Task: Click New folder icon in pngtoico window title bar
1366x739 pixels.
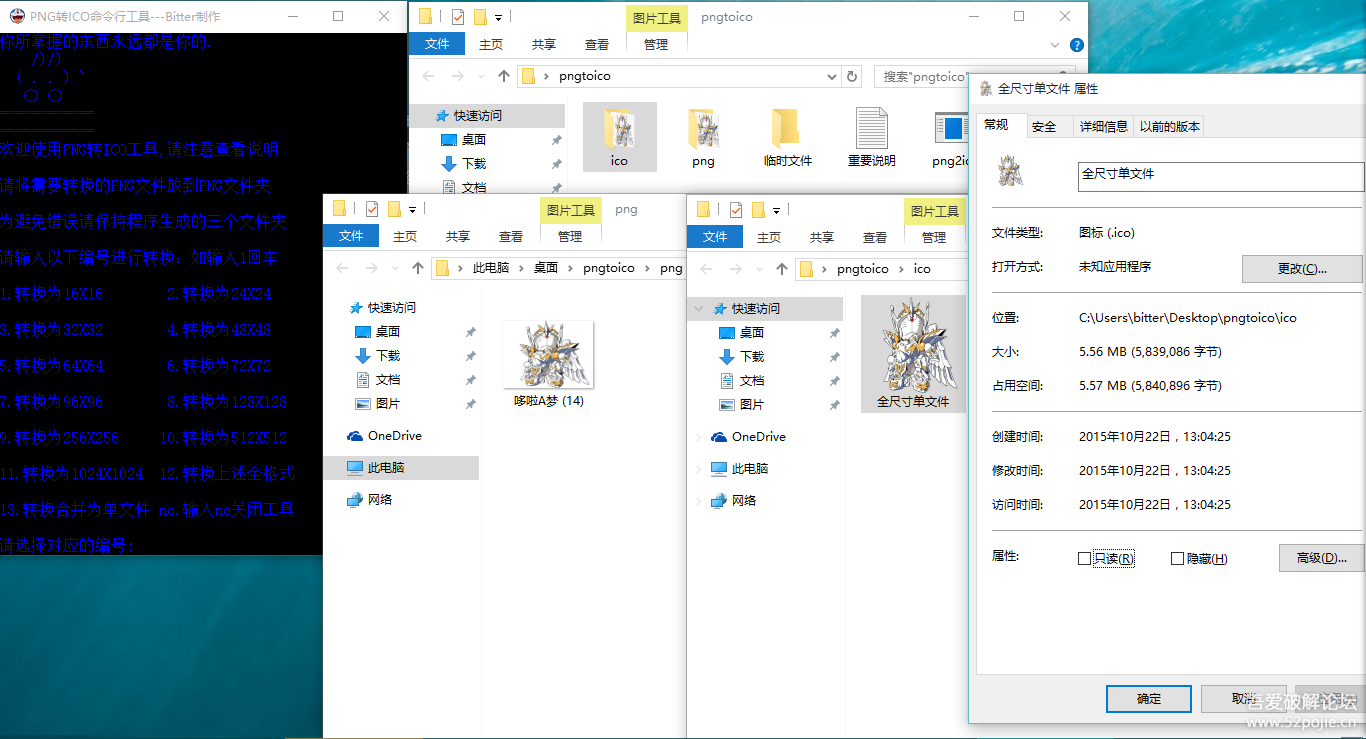Action: tap(480, 16)
